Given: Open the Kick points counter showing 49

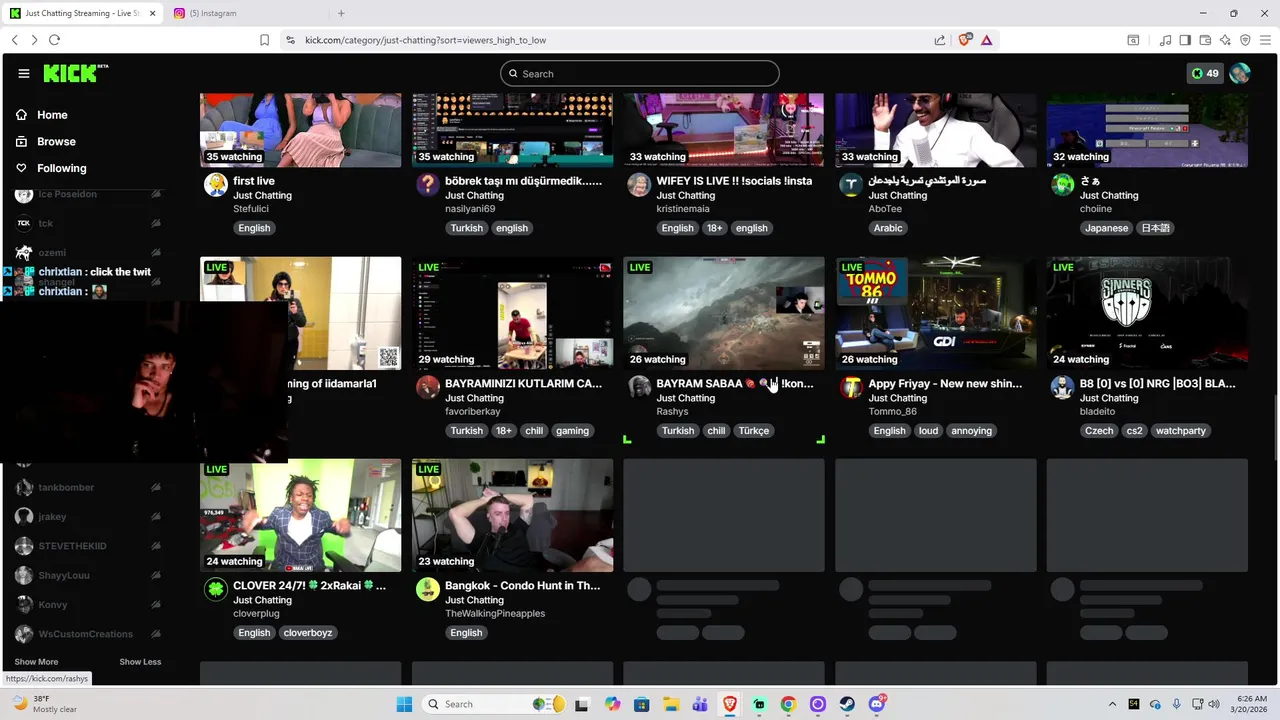Looking at the screenshot, I should point(1205,73).
